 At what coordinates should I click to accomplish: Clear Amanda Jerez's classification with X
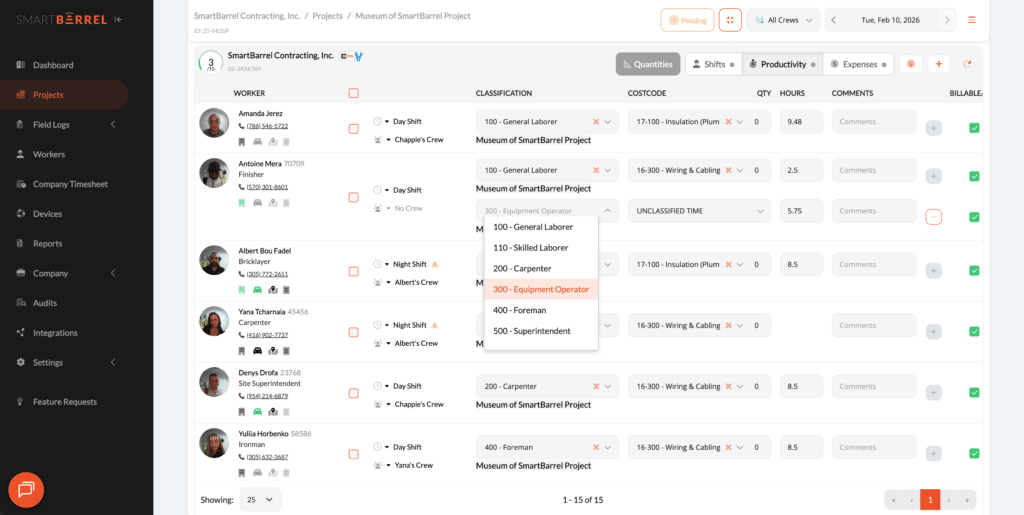(x=596, y=122)
